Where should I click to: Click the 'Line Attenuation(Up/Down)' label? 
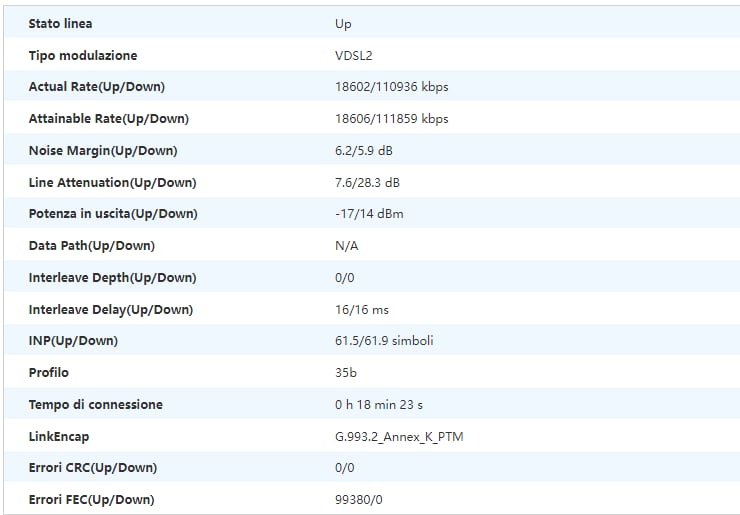coord(112,183)
